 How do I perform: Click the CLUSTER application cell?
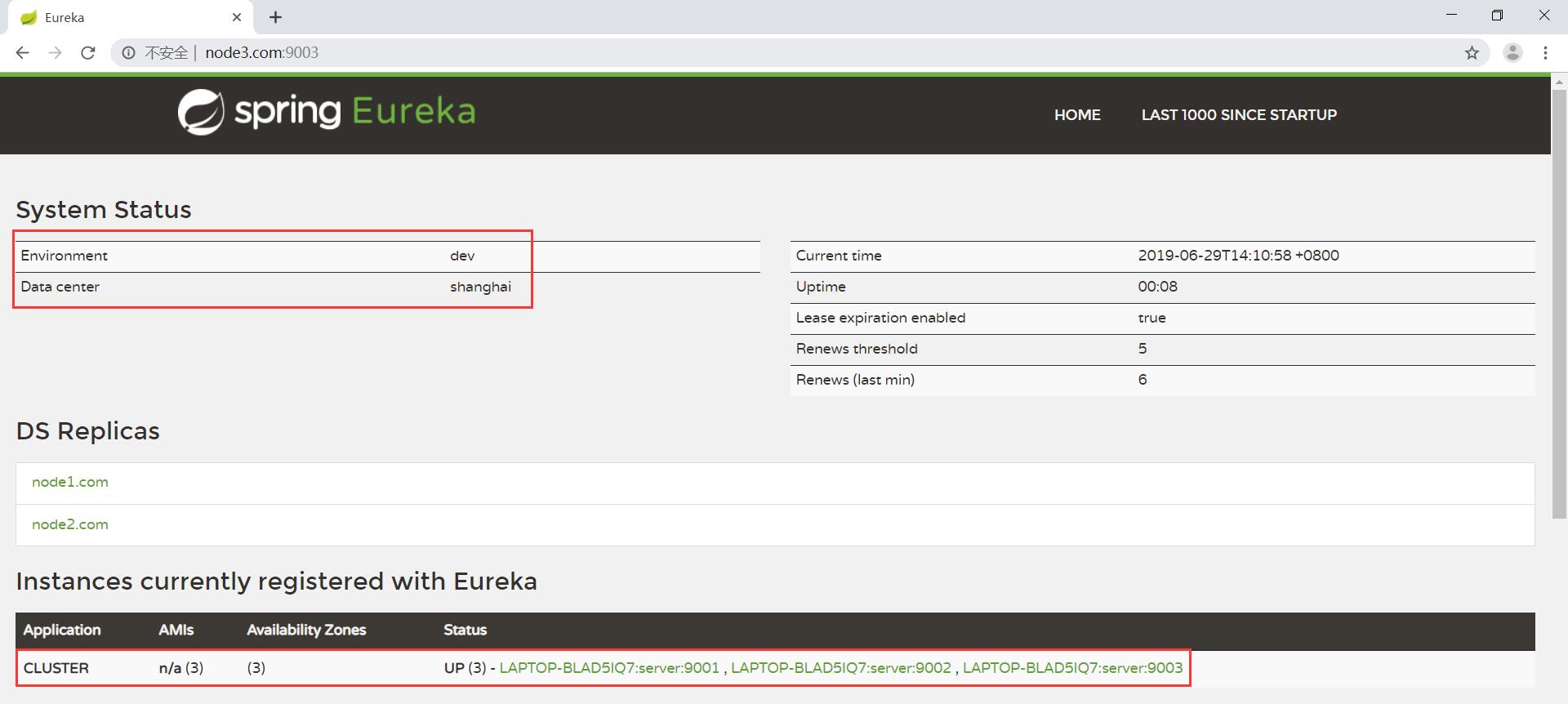coord(56,668)
